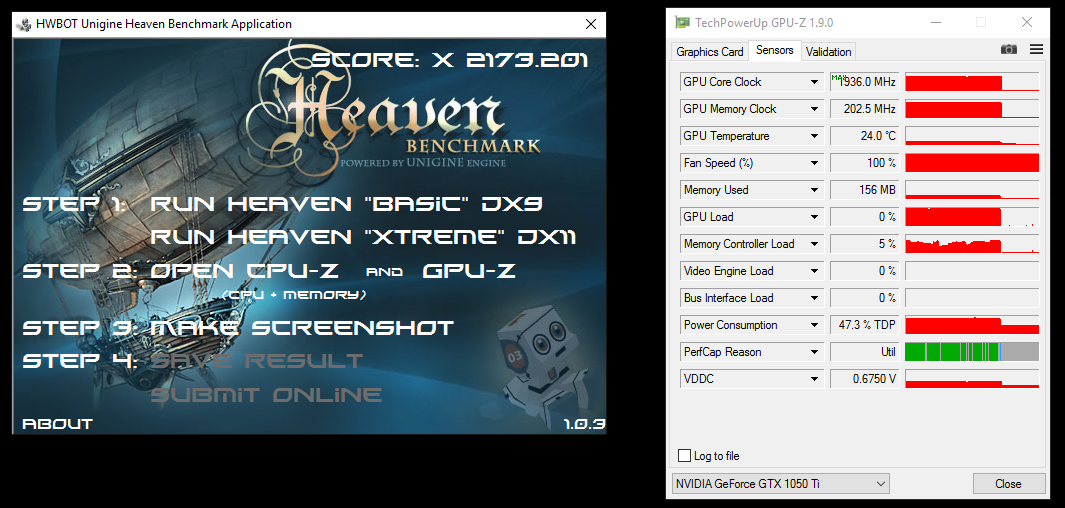Click the GPU-Z title bar app icon
Viewport: 1065px width, 508px height.
click(x=682, y=22)
